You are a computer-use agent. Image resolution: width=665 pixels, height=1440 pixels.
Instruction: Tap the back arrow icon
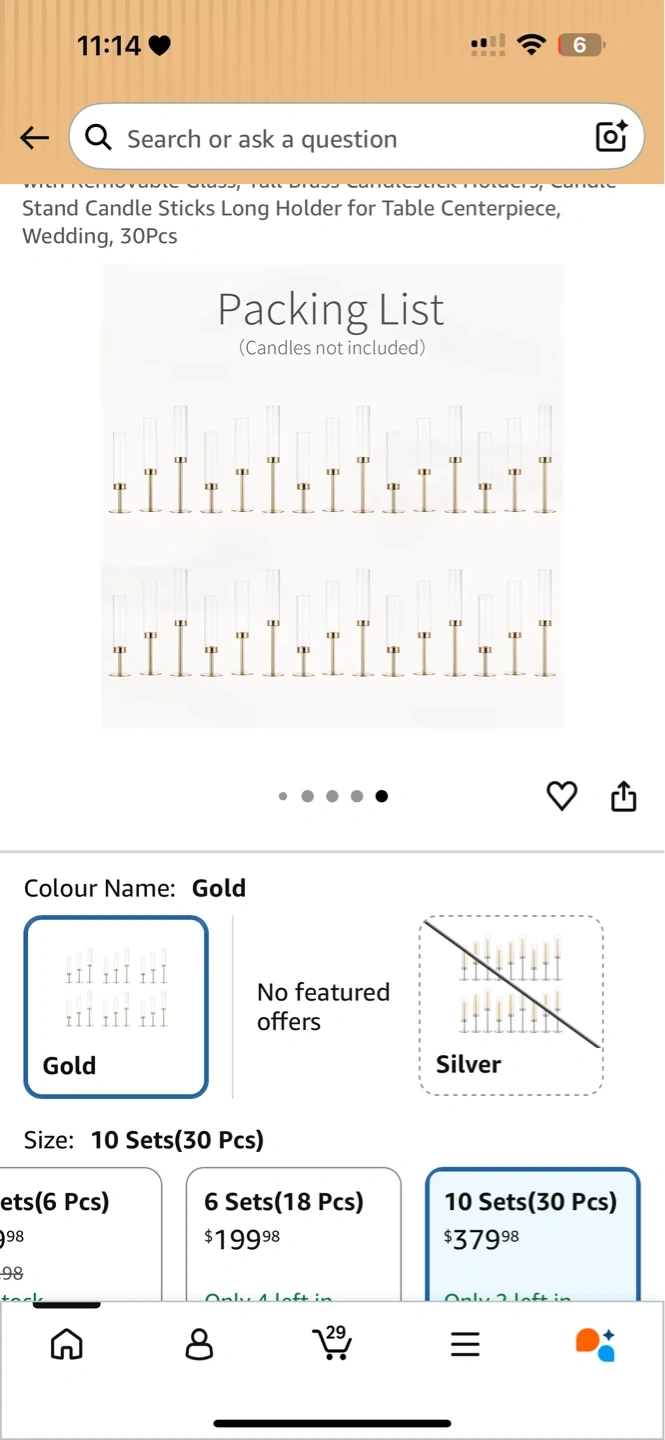click(x=35, y=138)
